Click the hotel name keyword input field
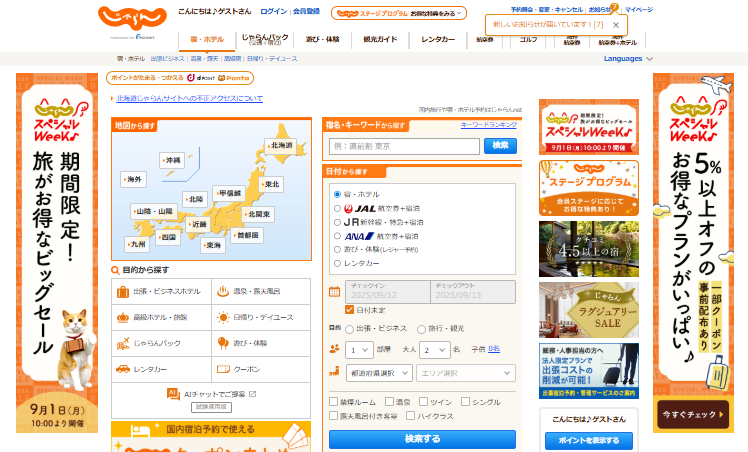 coord(404,146)
